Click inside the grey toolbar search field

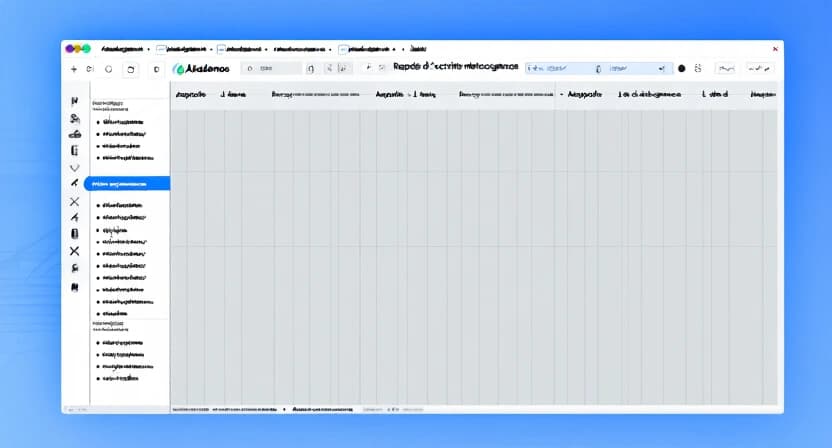[x=271, y=68]
